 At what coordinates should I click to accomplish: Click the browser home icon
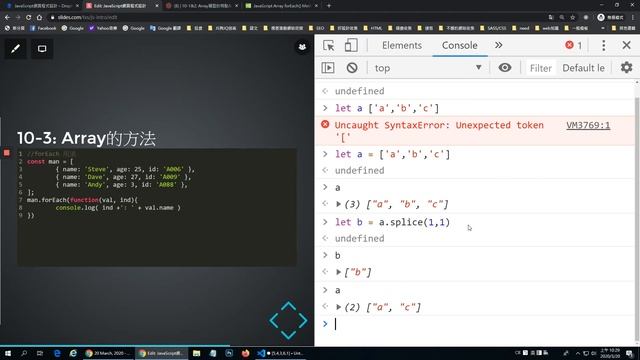click(39, 17)
